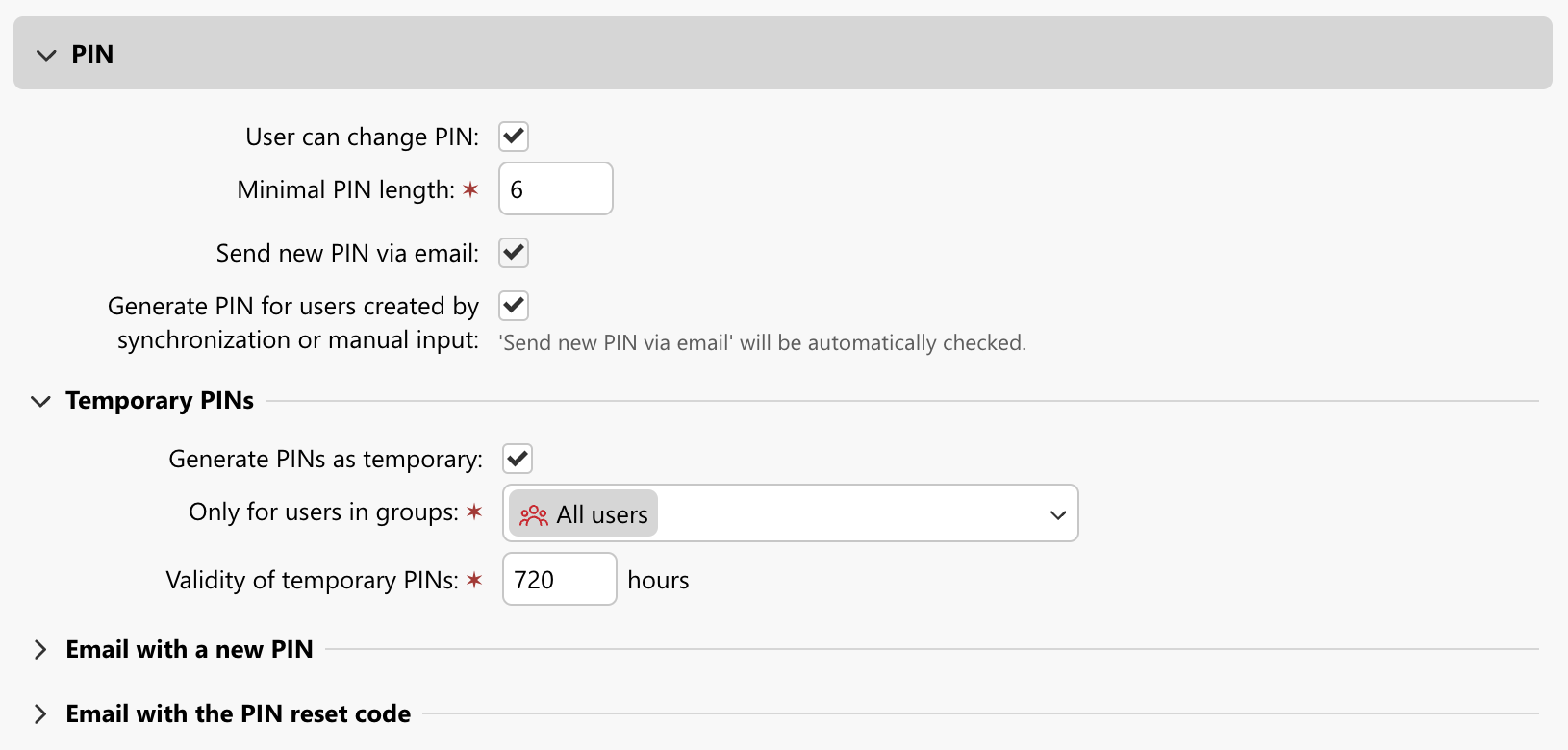This screenshot has width=1568, height=750.
Task: Click the required asterisk next to Minimal PIN length
Action: pyautogui.click(x=470, y=188)
